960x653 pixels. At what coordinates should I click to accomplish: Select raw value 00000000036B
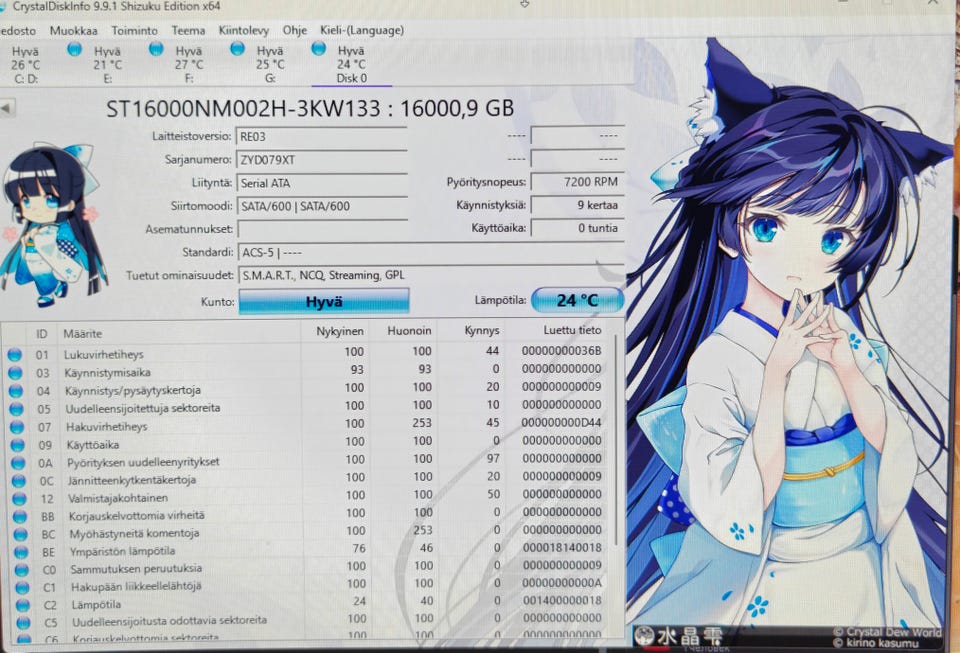pos(561,351)
